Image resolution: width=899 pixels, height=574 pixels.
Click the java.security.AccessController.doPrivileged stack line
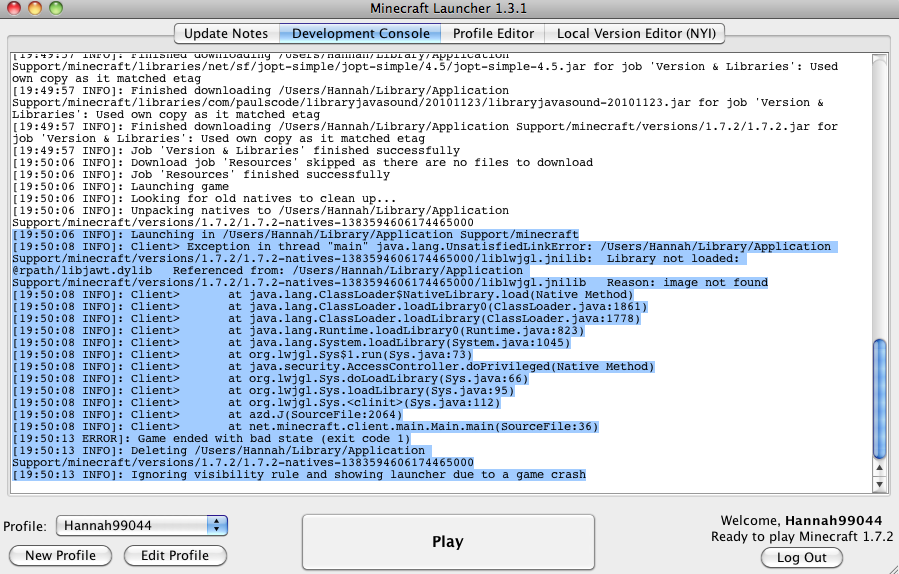point(333,366)
